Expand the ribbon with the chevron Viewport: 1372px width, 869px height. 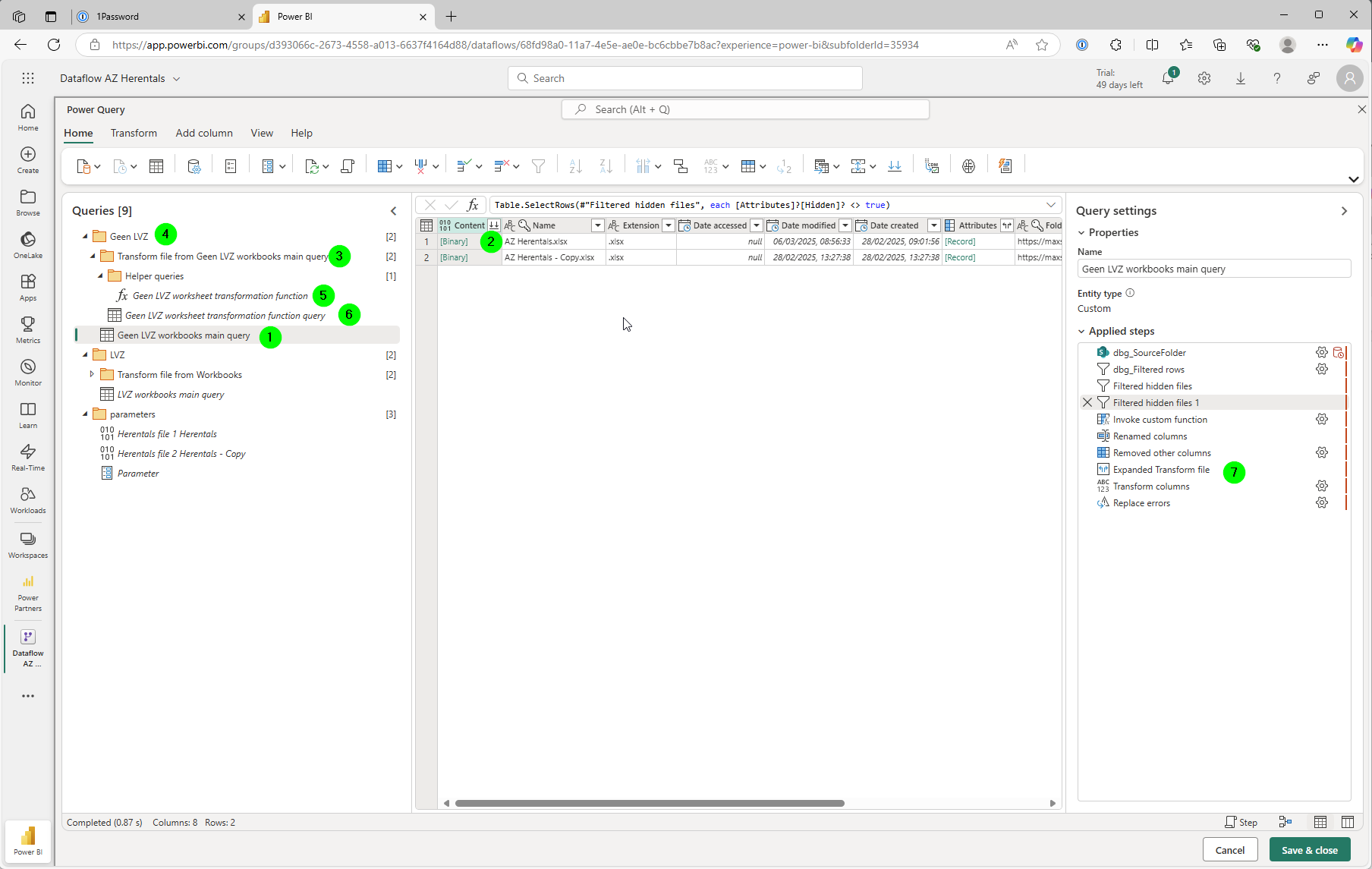coord(1353,179)
